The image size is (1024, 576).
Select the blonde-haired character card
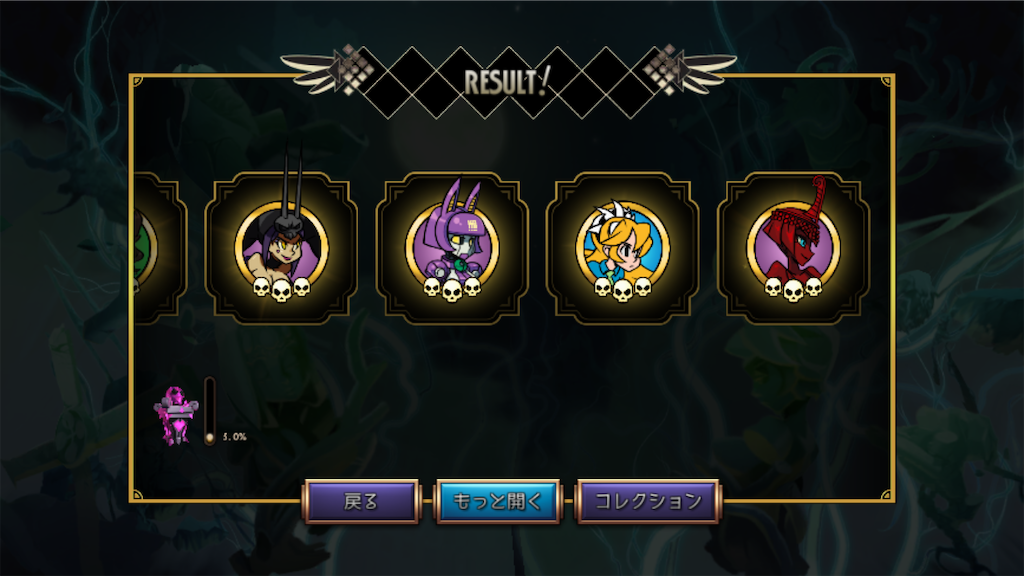click(622, 248)
